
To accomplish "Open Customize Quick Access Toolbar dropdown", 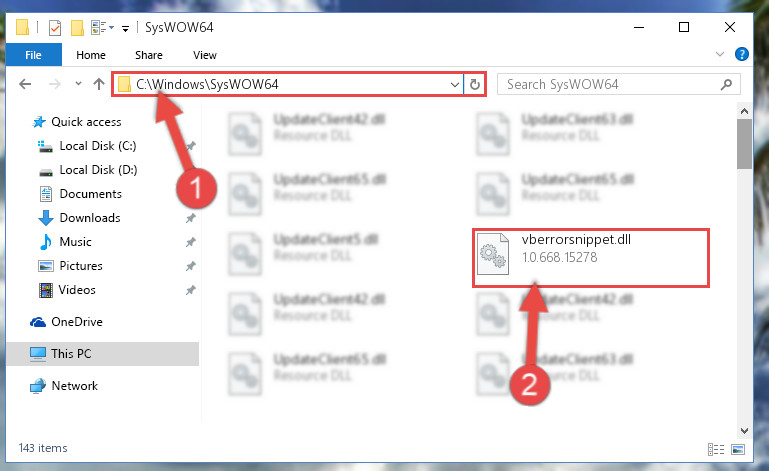I will click(x=126, y=29).
